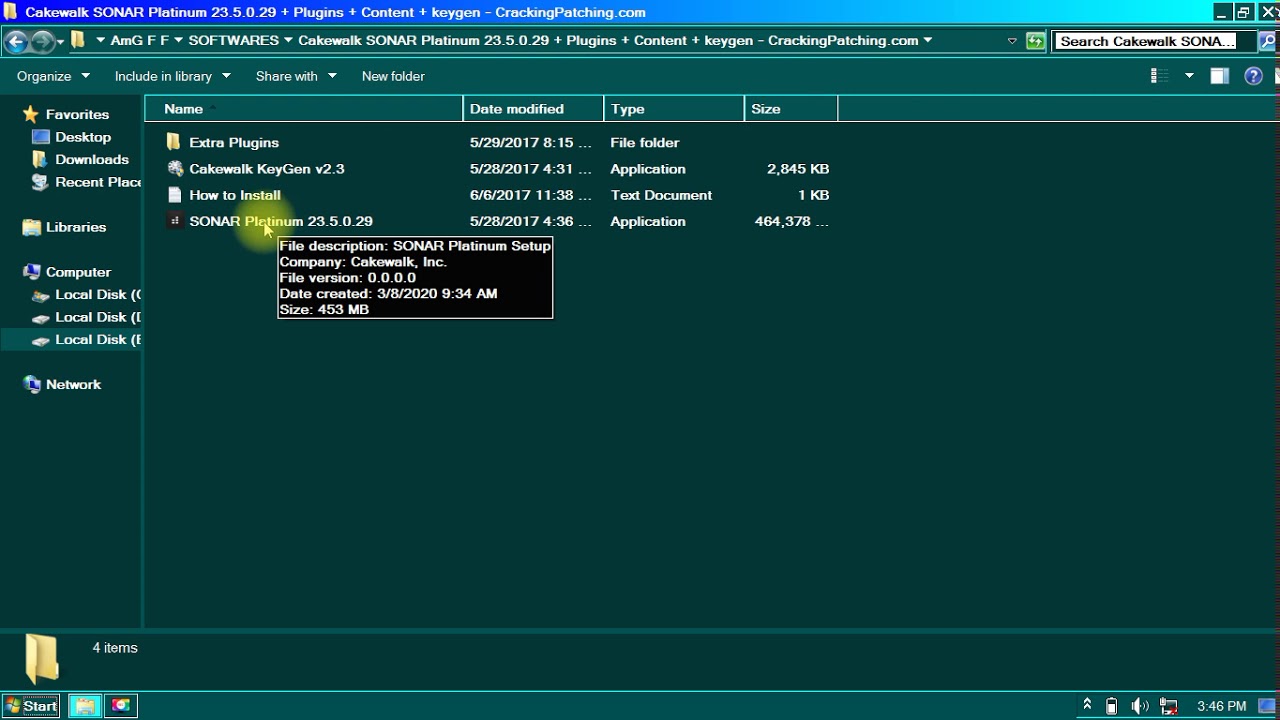Screen dimensions: 1280x720
Task: Open the Organize dropdown menu
Action: point(53,76)
